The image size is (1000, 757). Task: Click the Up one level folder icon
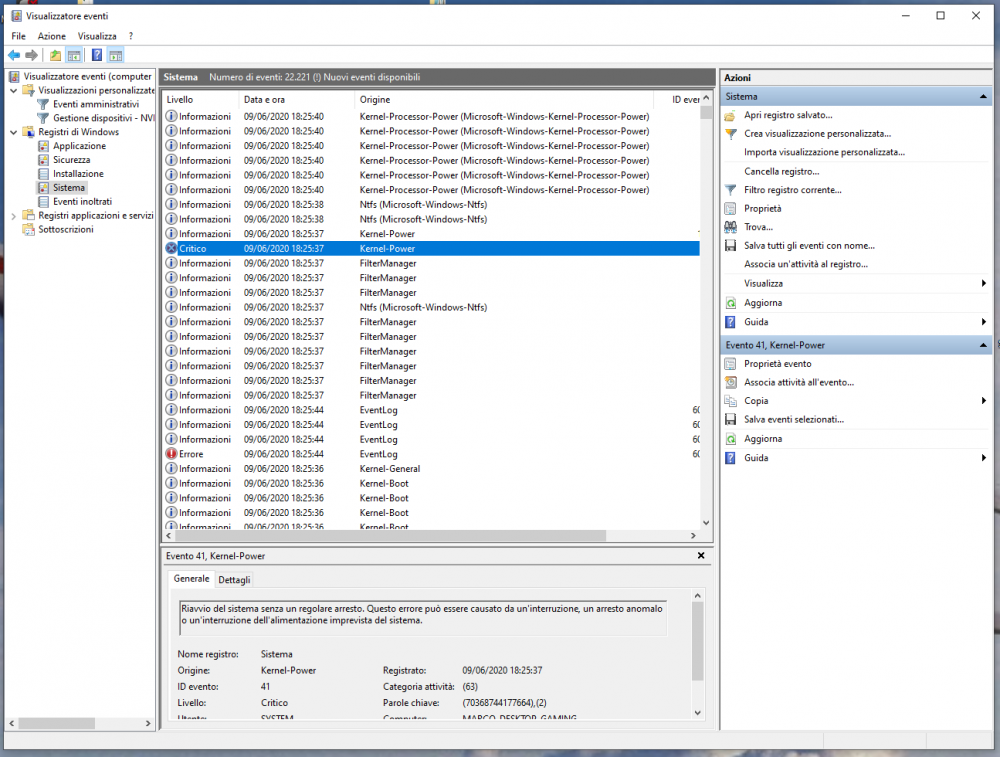pyautogui.click(x=55, y=55)
